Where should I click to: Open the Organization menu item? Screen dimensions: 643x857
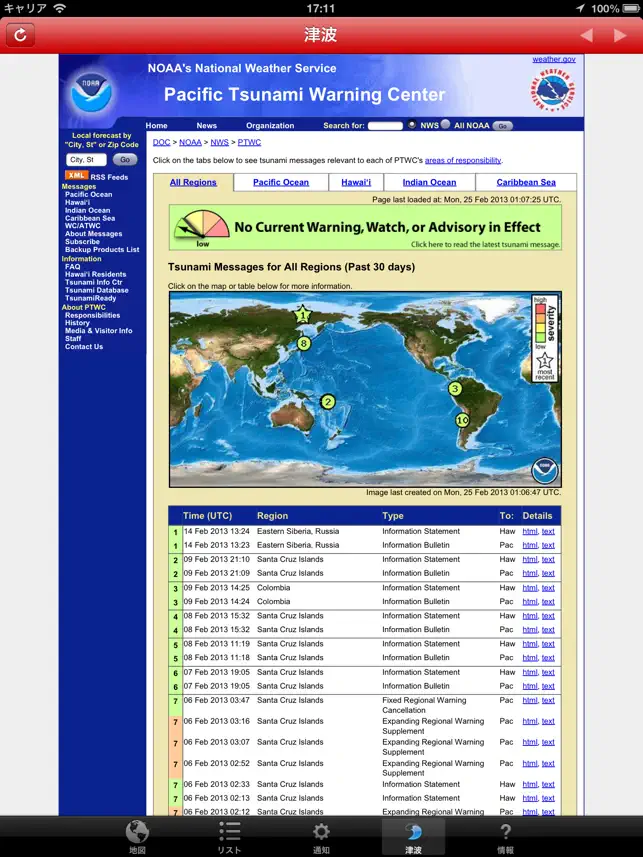point(270,126)
